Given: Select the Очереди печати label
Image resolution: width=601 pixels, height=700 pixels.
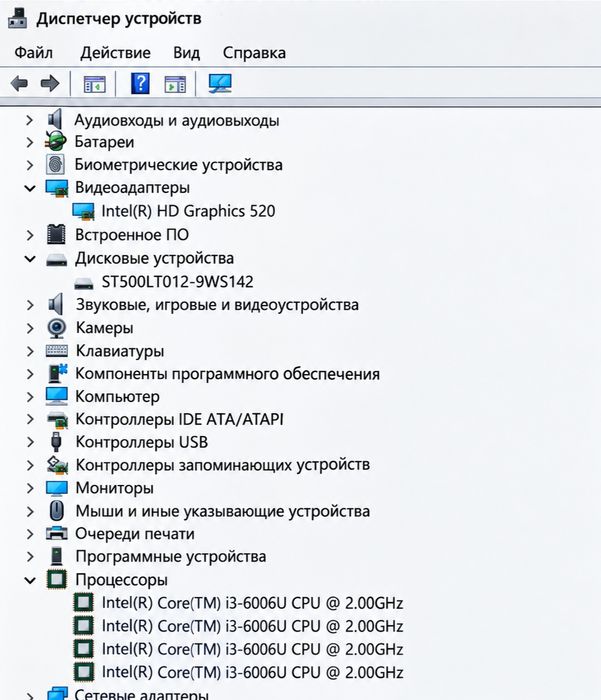Looking at the screenshot, I should pos(134,534).
